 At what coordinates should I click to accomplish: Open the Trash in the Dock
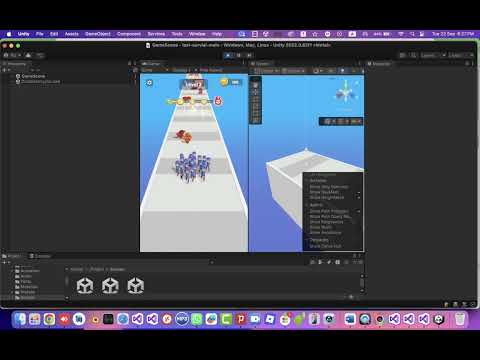[460, 319]
